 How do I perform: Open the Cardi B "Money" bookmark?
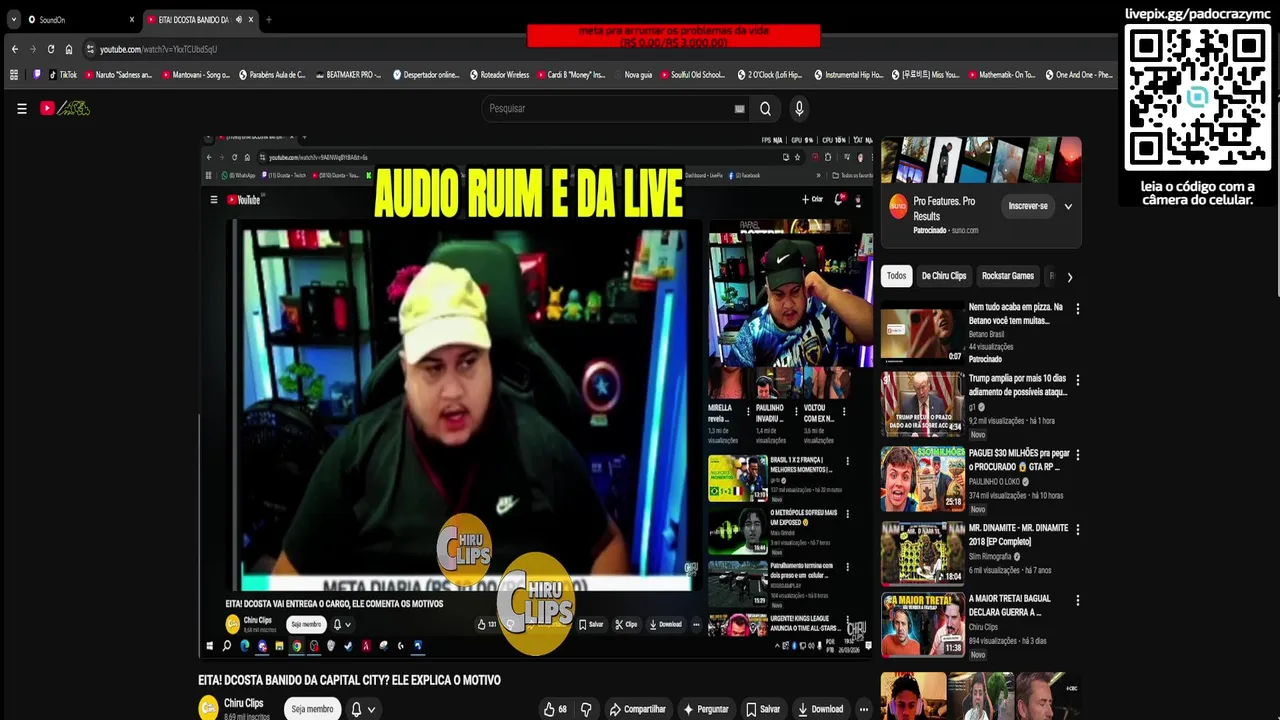[571, 74]
